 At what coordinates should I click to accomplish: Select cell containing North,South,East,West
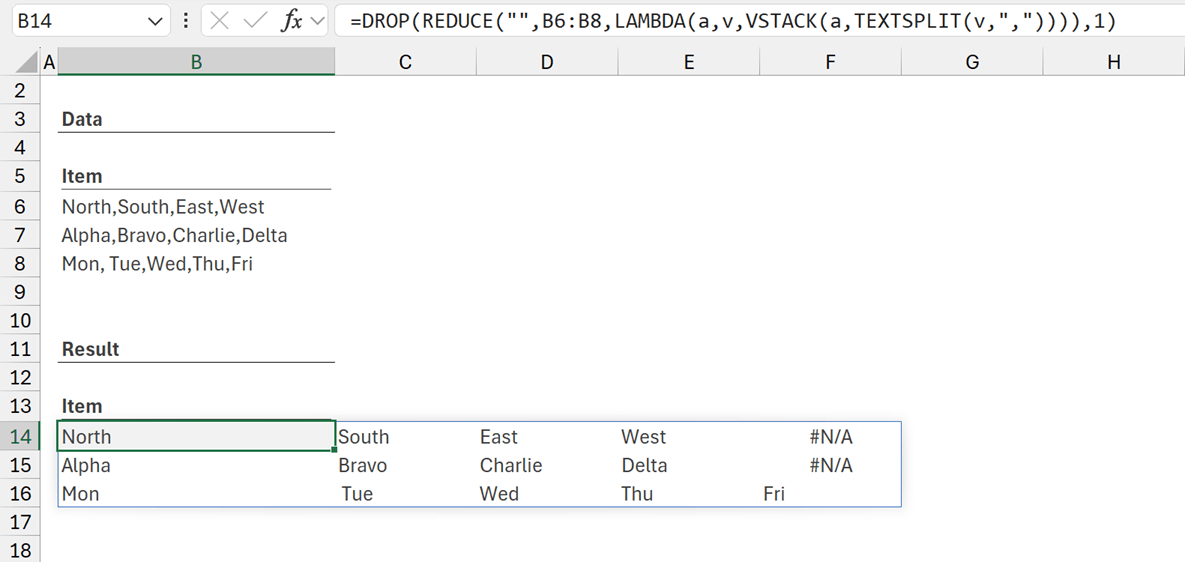[163, 207]
